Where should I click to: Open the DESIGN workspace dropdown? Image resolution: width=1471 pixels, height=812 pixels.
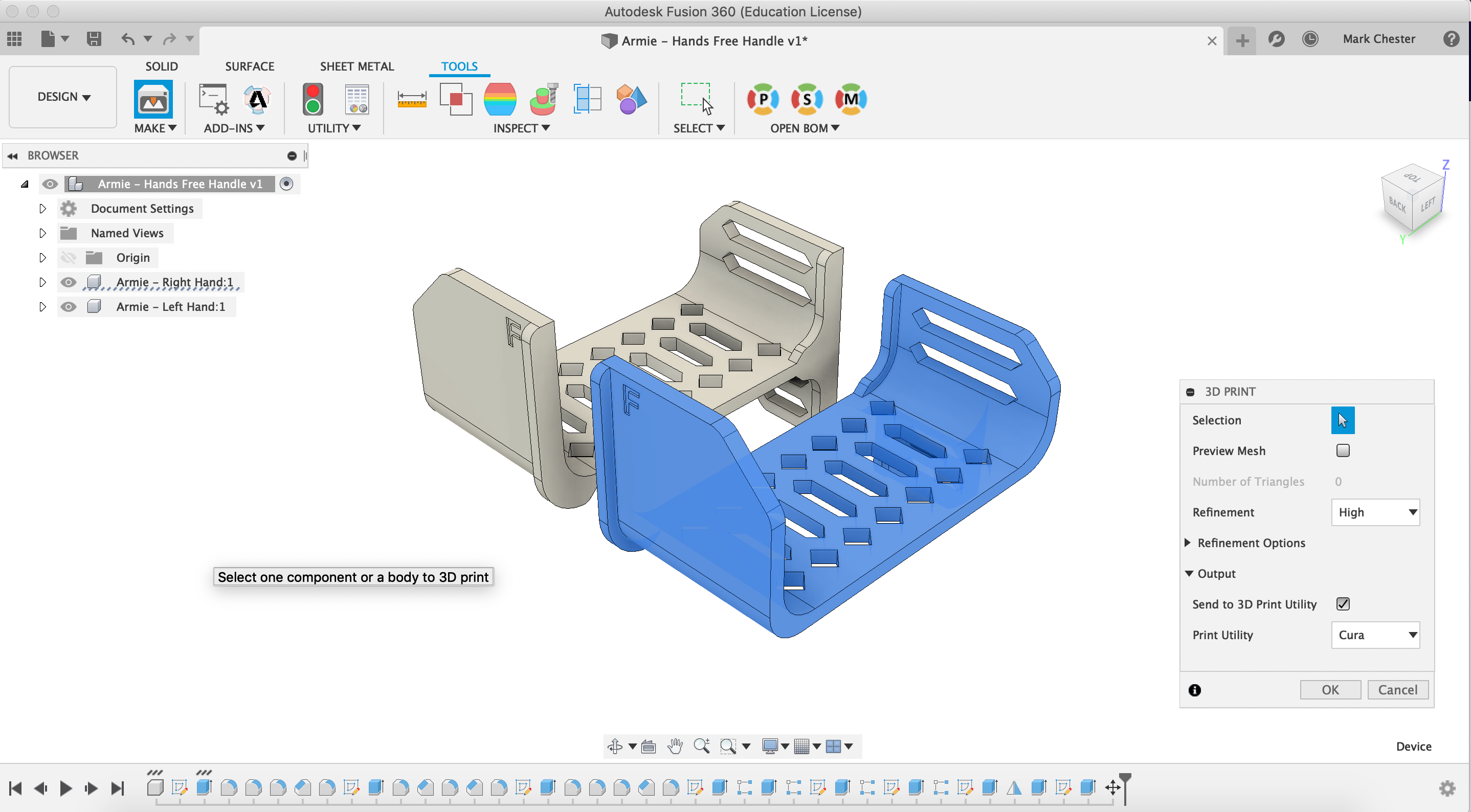63,97
